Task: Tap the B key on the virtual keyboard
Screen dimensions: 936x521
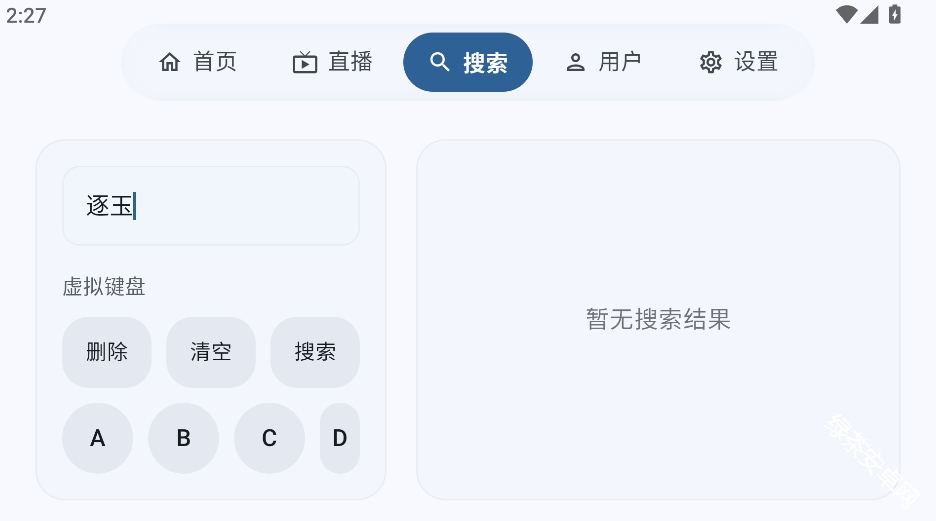Action: coord(183,438)
